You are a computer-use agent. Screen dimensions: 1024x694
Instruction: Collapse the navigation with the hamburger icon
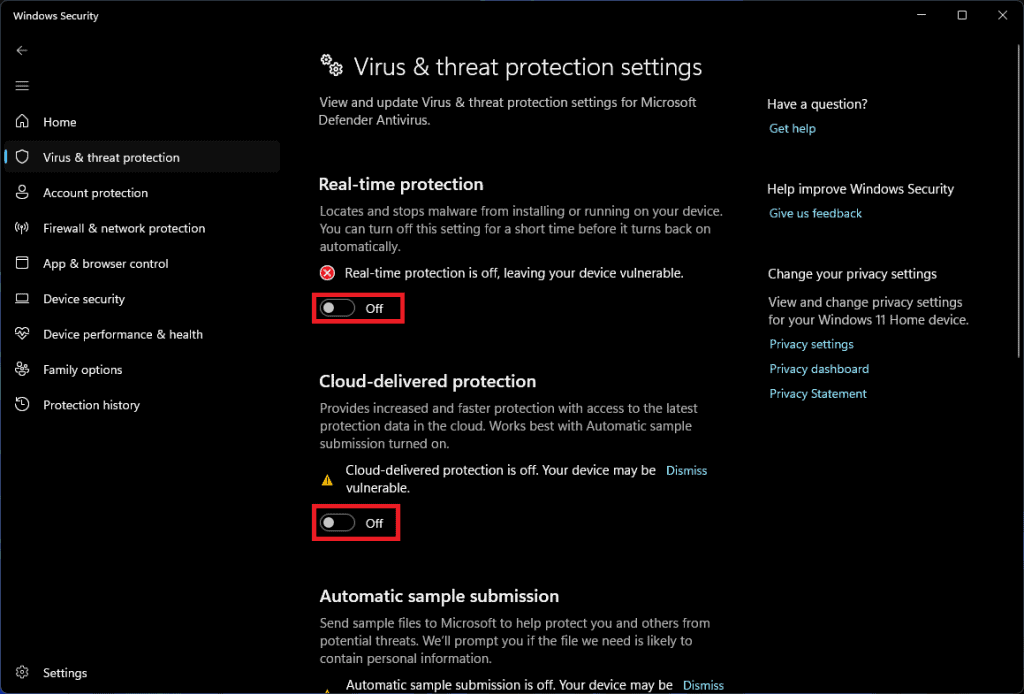click(x=21, y=85)
